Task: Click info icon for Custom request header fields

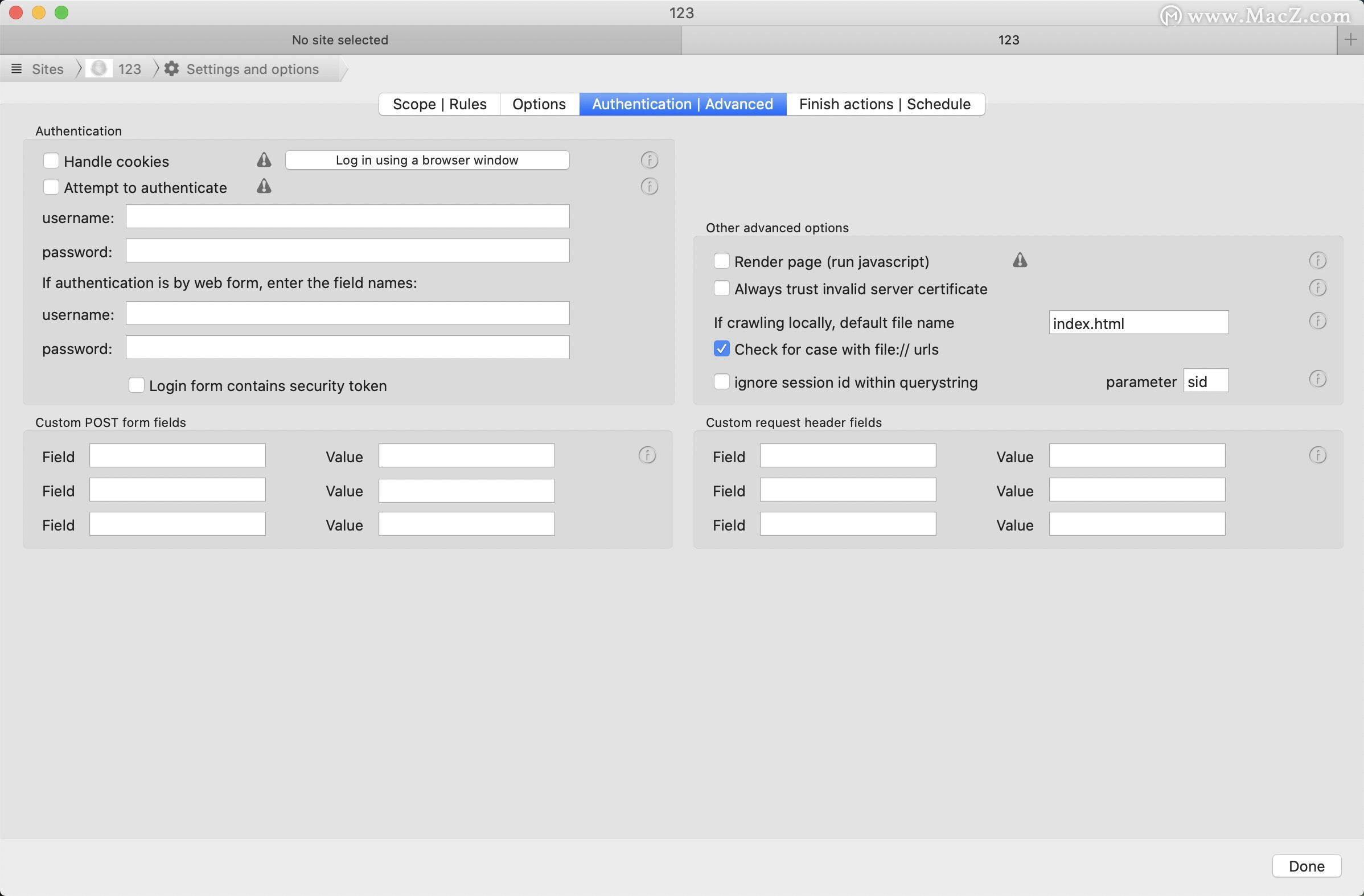Action: pyautogui.click(x=1317, y=455)
